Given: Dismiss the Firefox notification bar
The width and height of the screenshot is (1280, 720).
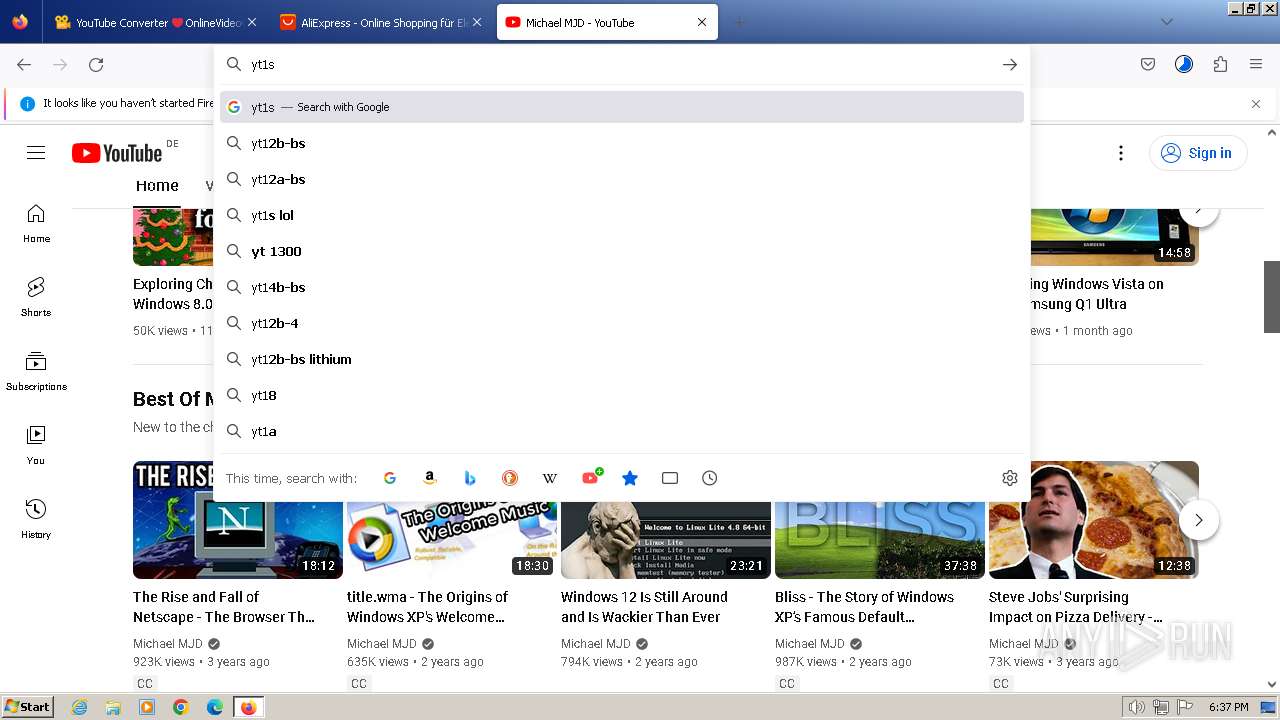Looking at the screenshot, I should [1256, 103].
